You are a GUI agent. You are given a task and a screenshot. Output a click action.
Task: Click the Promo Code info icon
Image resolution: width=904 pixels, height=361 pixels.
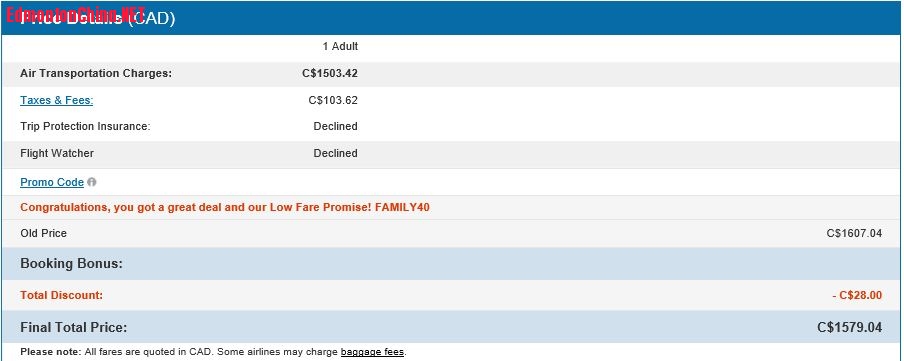pyautogui.click(x=92, y=182)
